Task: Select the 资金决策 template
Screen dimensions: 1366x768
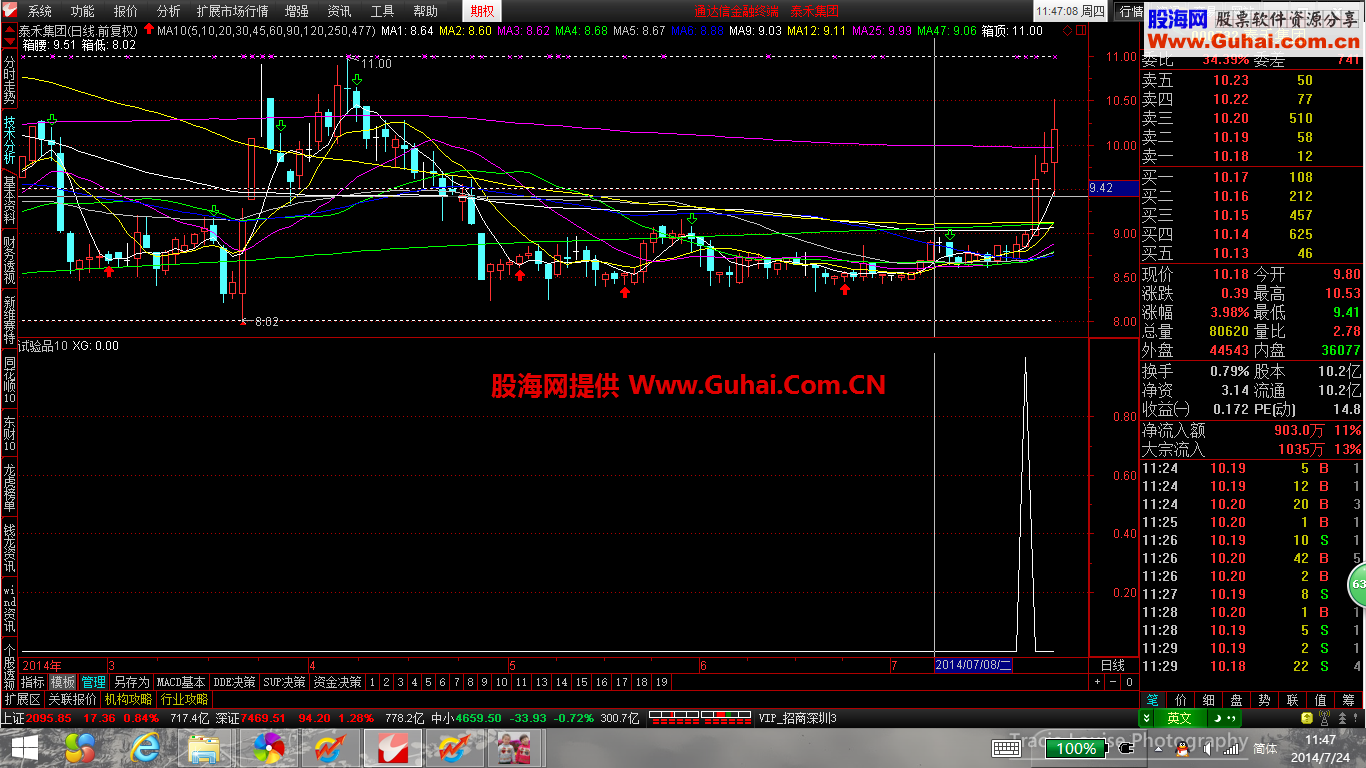Action: [x=337, y=682]
